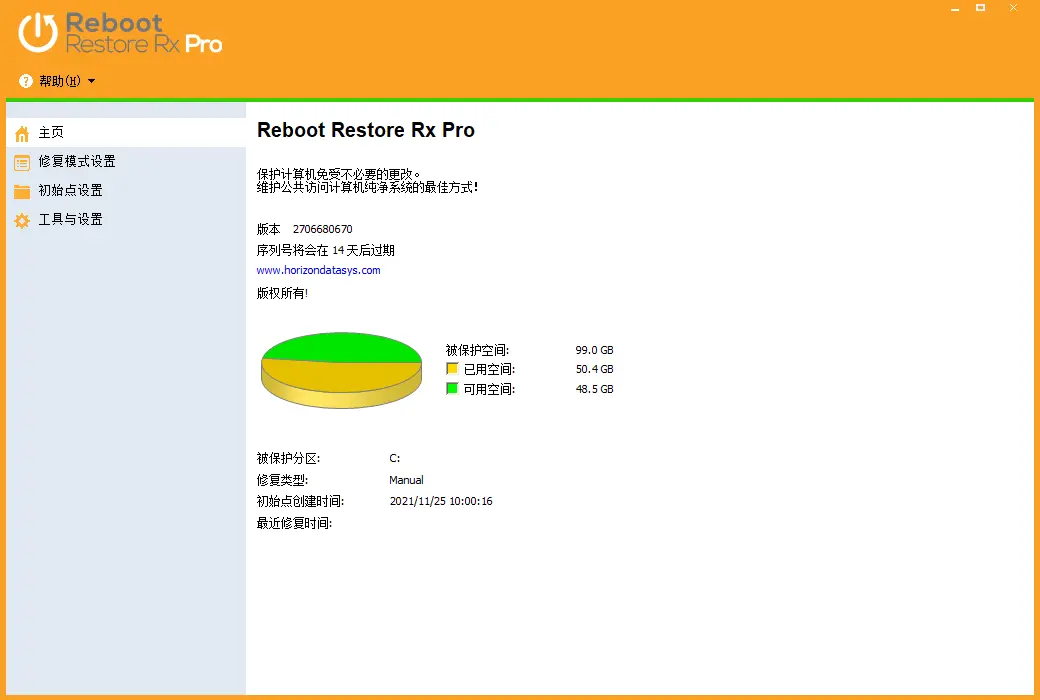Minimize the Reboot Restore Rx window
This screenshot has height=700, width=1040.
click(x=955, y=9)
